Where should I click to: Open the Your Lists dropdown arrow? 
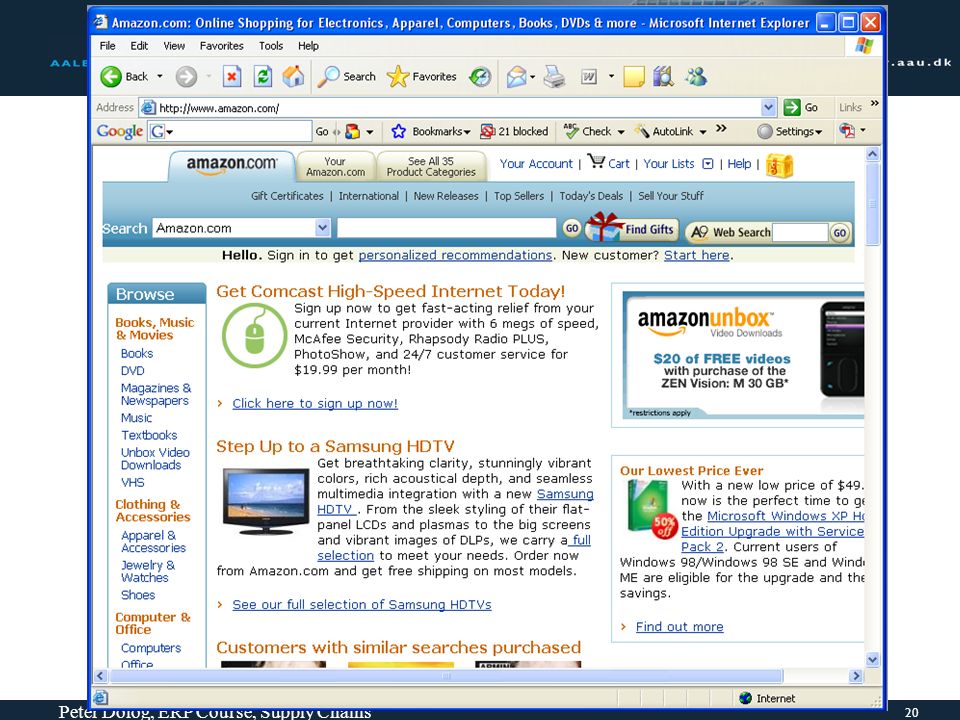click(708, 164)
